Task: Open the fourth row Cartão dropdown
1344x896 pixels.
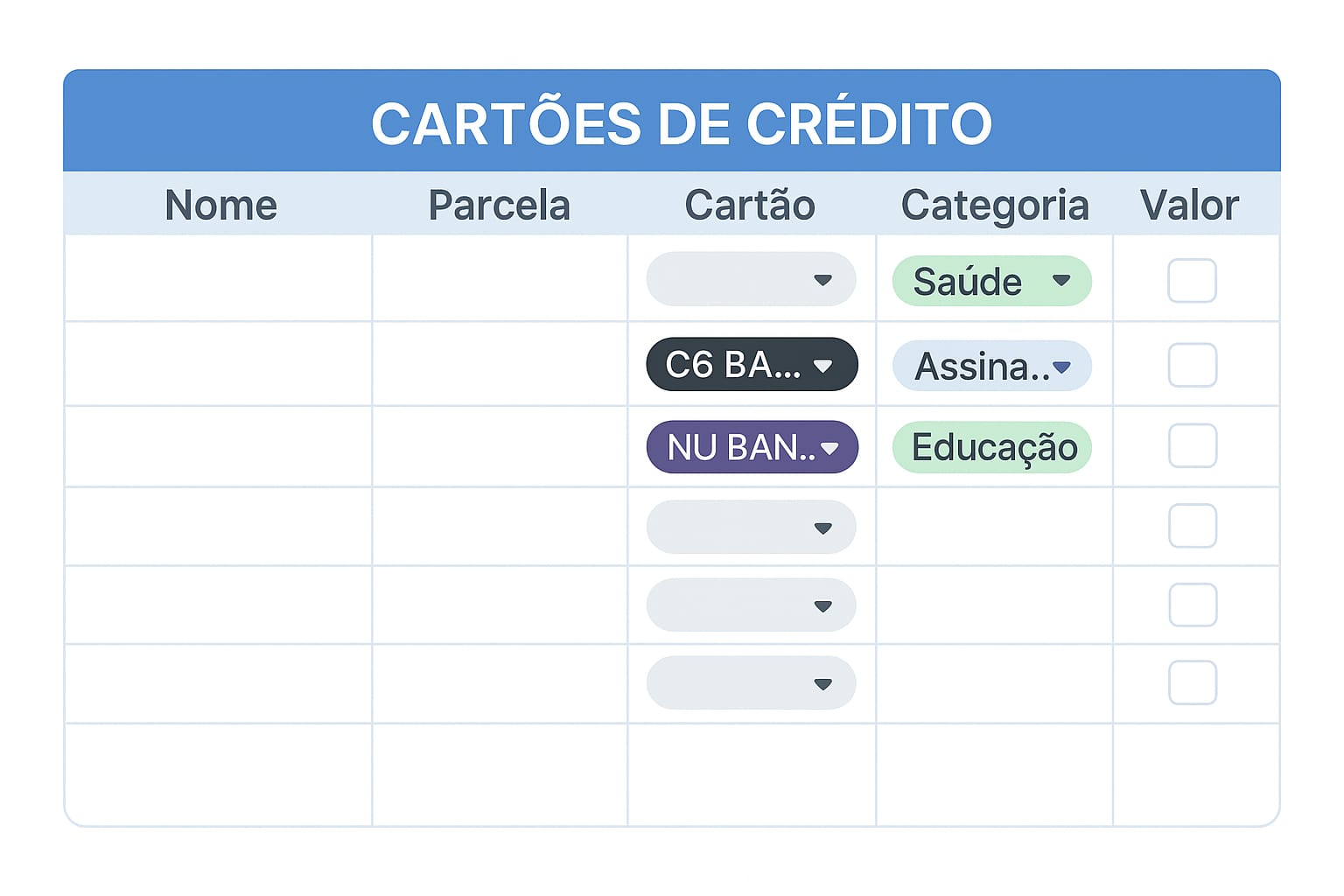Action: pyautogui.click(x=751, y=528)
